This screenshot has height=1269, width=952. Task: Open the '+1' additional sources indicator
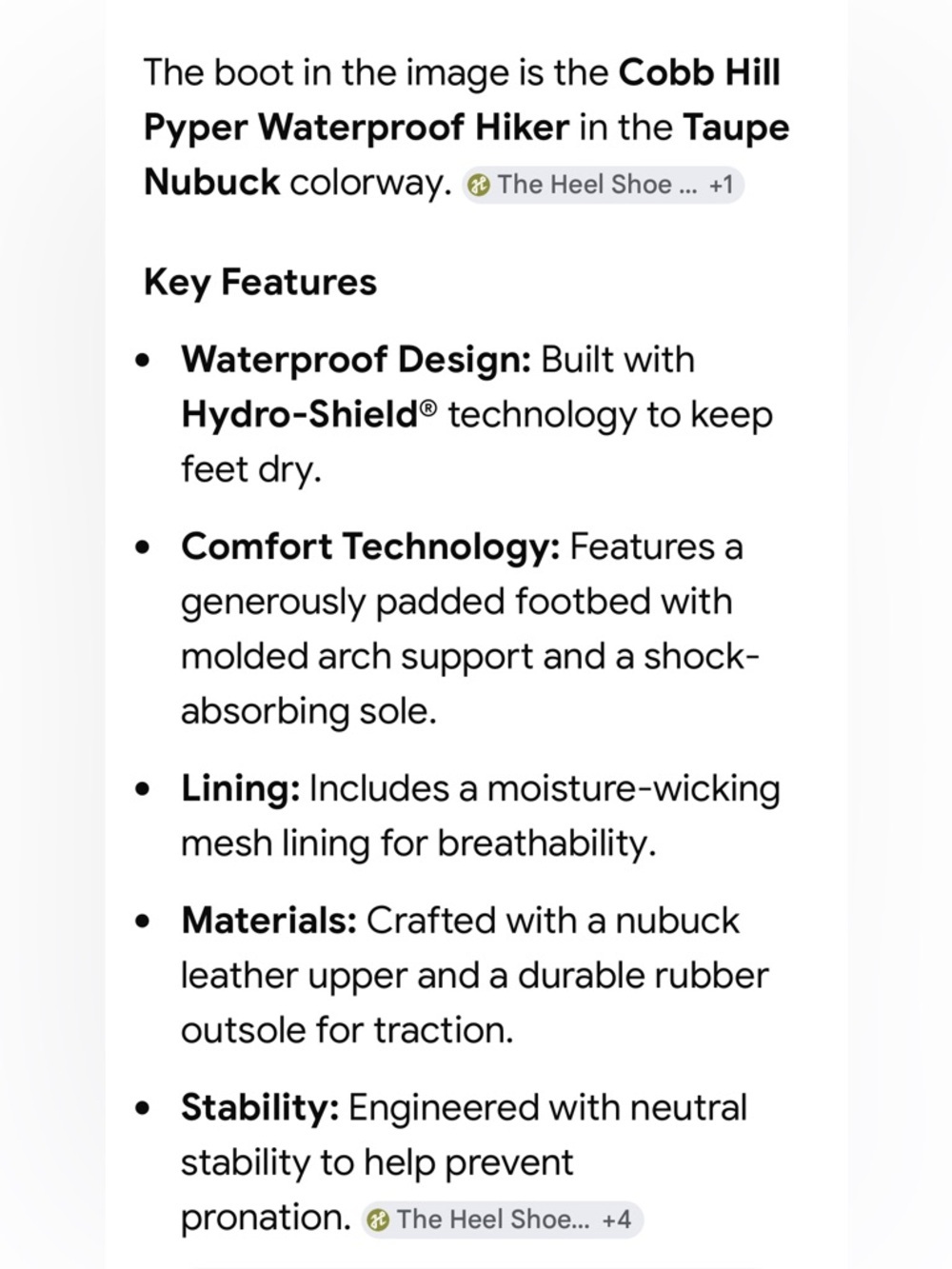coord(722,185)
